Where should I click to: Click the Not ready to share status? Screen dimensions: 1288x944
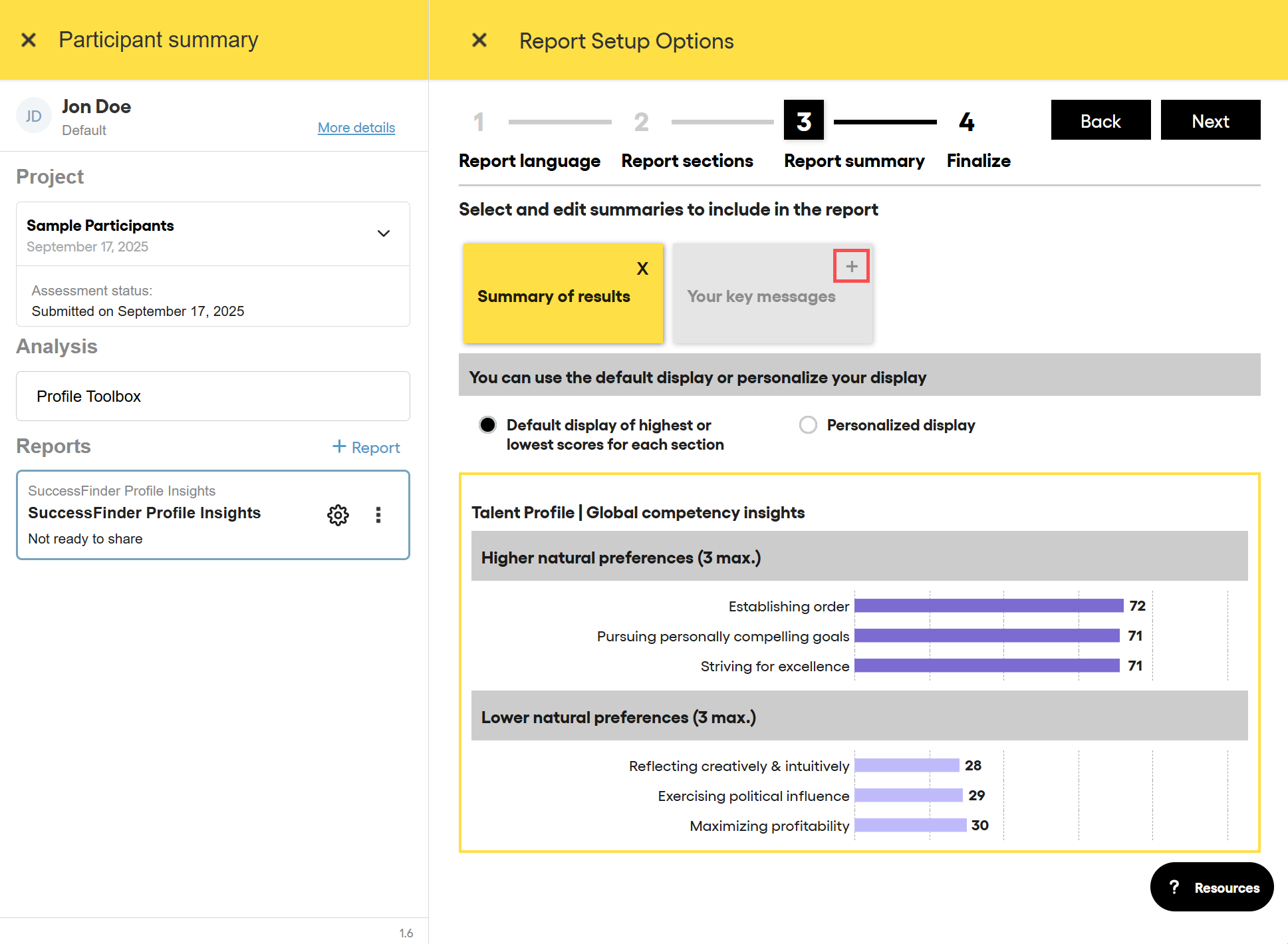85,539
